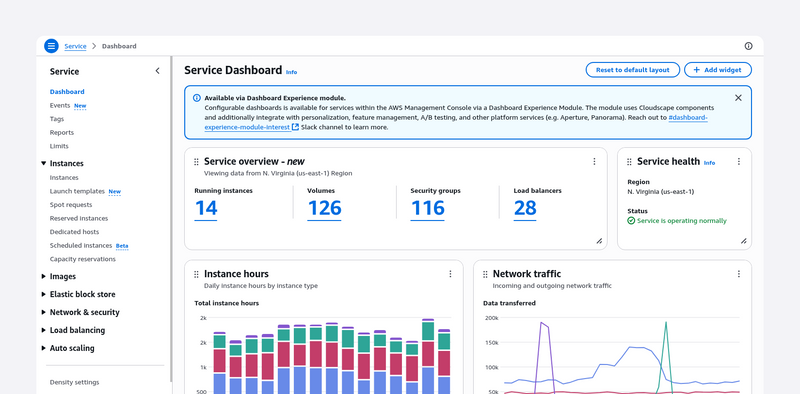The image size is (800, 394).
Task: Expand the Load balancing section
Action: (x=43, y=330)
